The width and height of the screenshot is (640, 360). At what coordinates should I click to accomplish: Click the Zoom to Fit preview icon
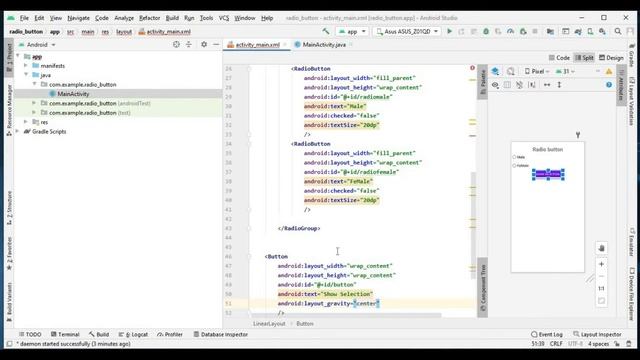601,301
